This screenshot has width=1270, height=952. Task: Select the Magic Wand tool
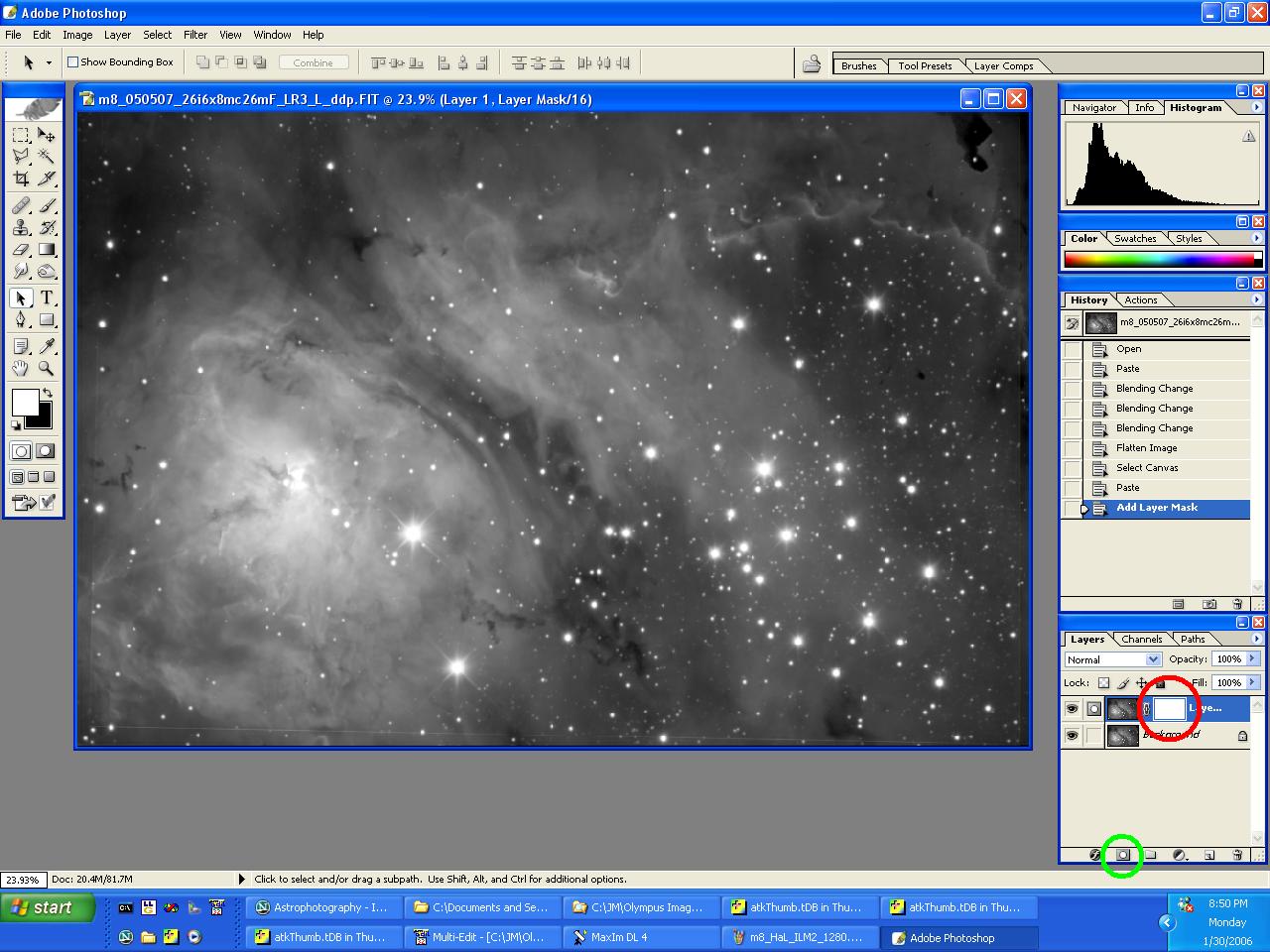point(47,157)
